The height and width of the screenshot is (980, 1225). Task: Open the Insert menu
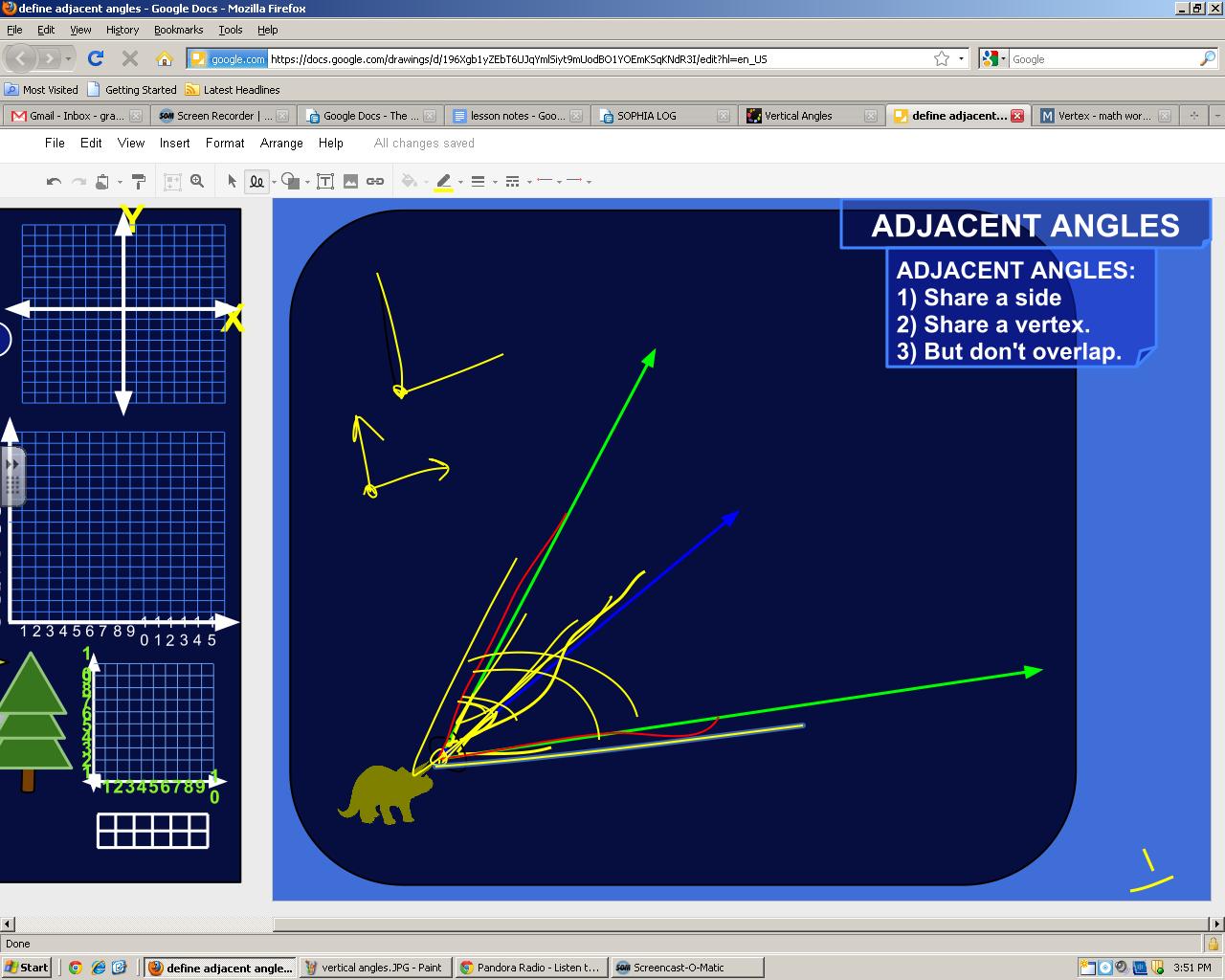175,143
